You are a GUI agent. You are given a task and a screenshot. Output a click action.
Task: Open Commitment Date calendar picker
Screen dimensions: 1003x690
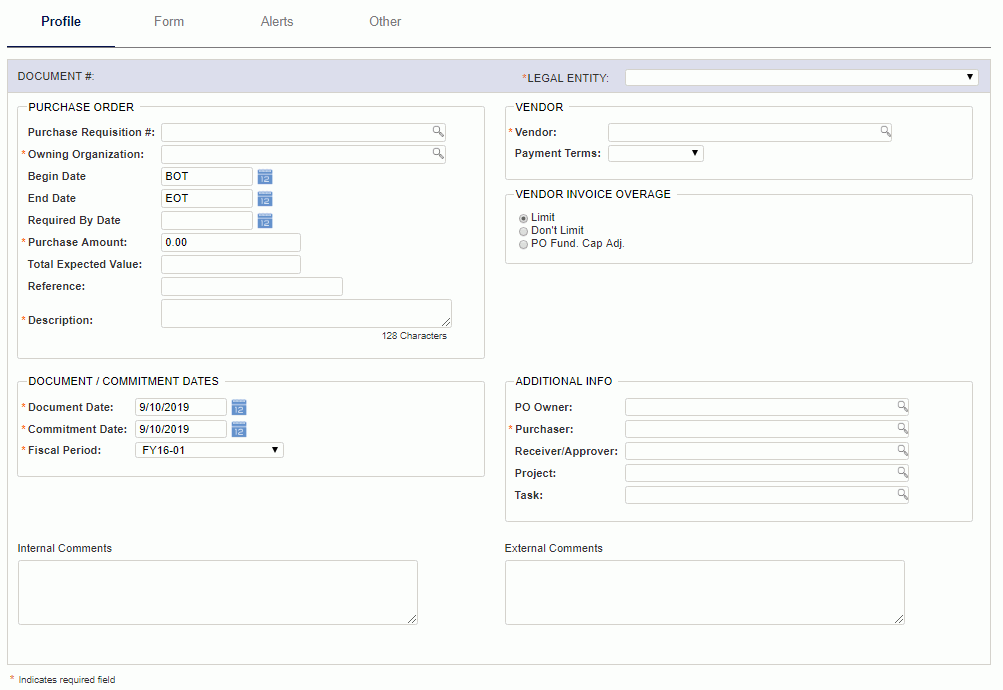click(239, 430)
